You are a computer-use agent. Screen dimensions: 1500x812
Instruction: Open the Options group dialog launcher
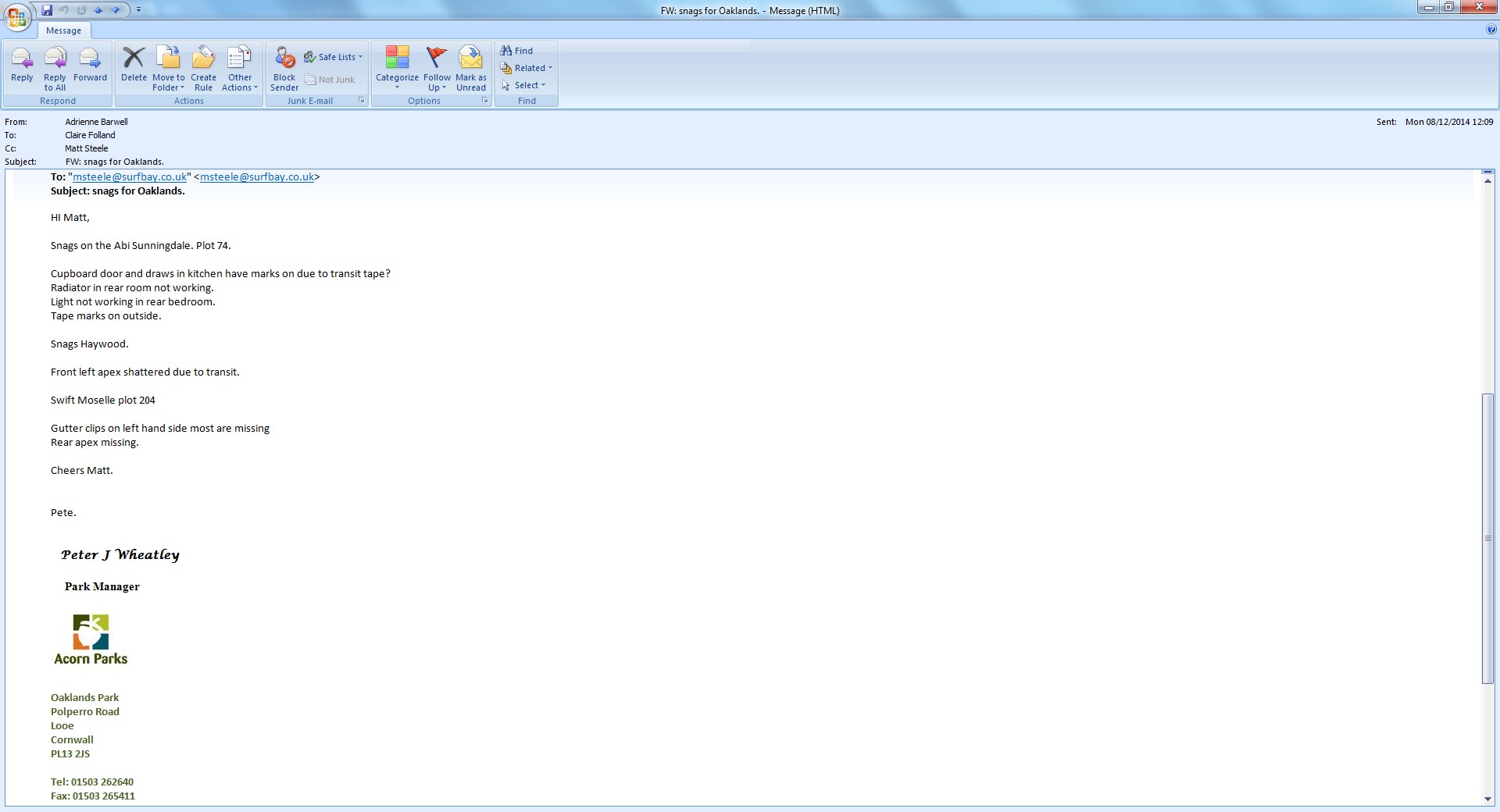[x=485, y=101]
